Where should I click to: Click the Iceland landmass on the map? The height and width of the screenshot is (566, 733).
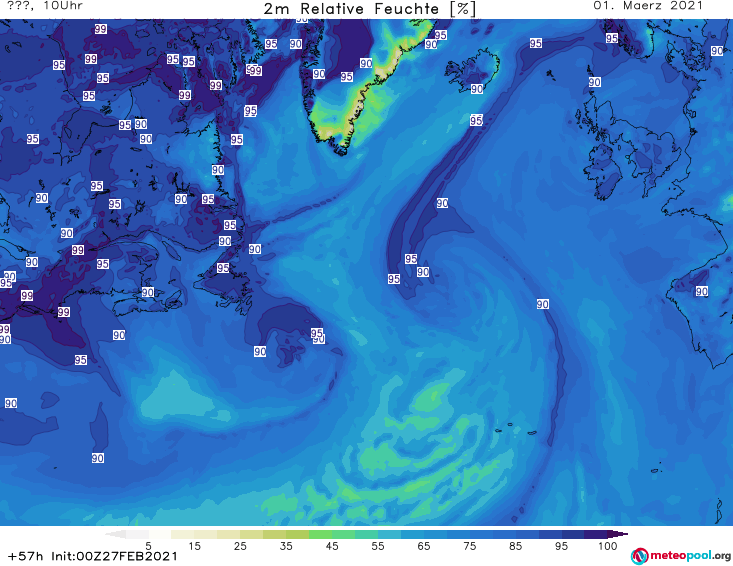(x=473, y=69)
